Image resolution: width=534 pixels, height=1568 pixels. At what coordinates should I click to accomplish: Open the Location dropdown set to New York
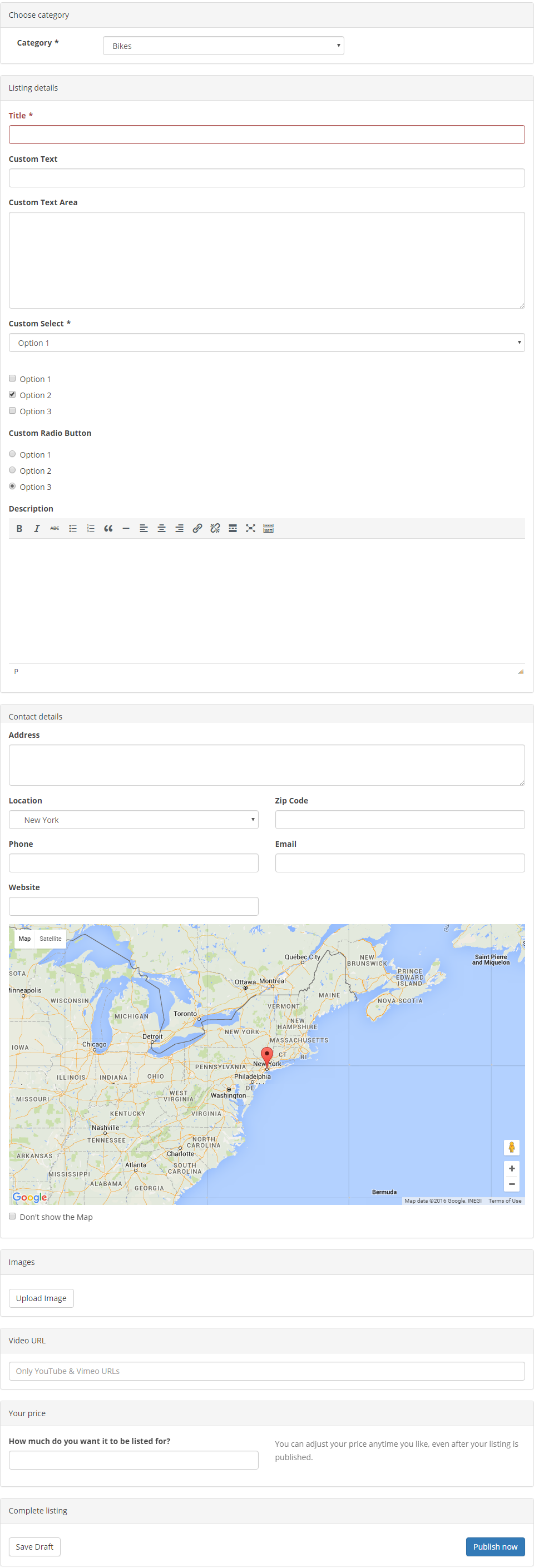click(133, 820)
